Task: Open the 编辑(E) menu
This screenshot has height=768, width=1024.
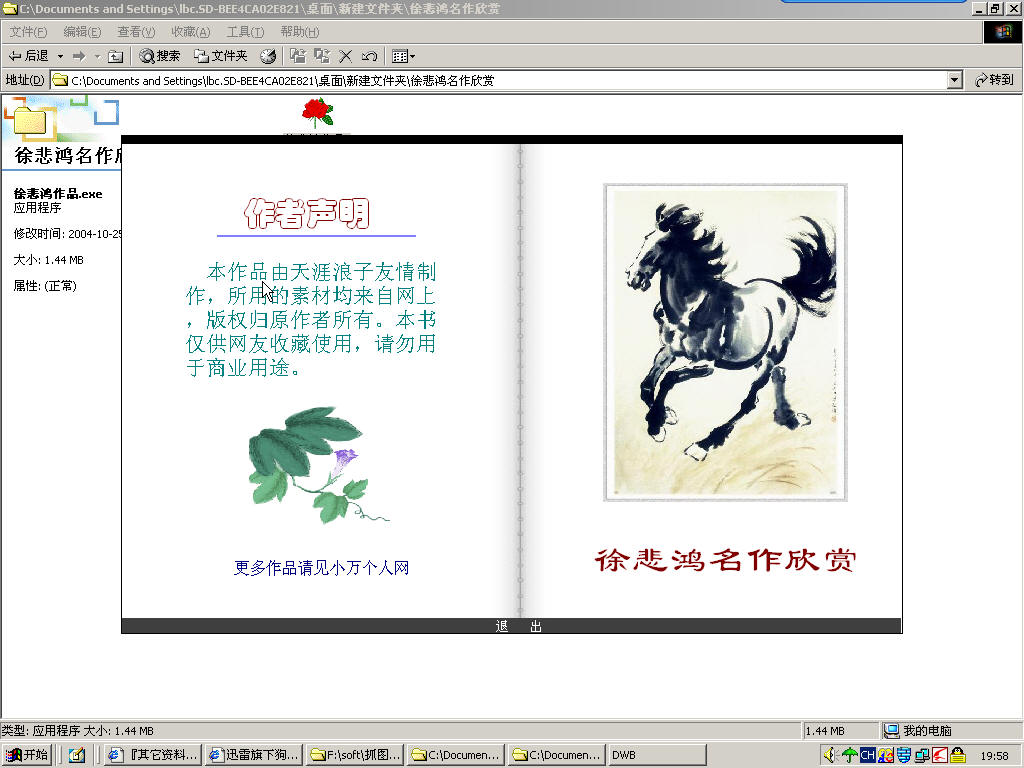Action: click(82, 32)
